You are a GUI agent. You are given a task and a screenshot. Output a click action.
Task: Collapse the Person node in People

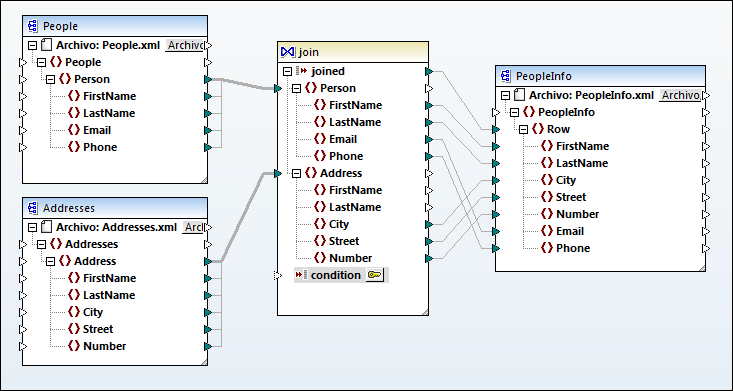(x=50, y=80)
